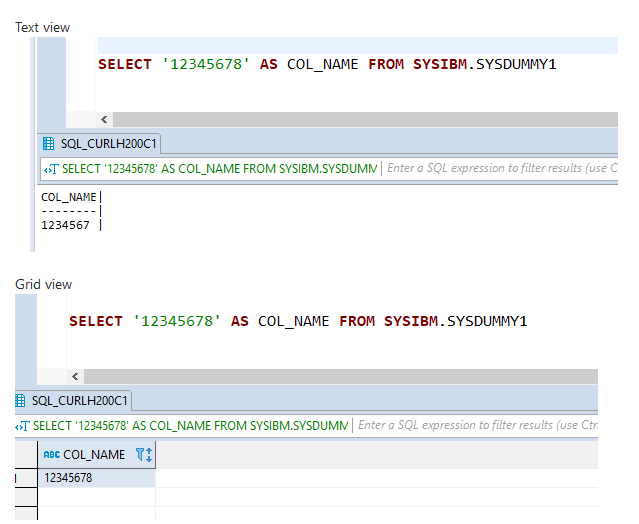
Task: Click filter expression field in Text view
Action: 502,168
